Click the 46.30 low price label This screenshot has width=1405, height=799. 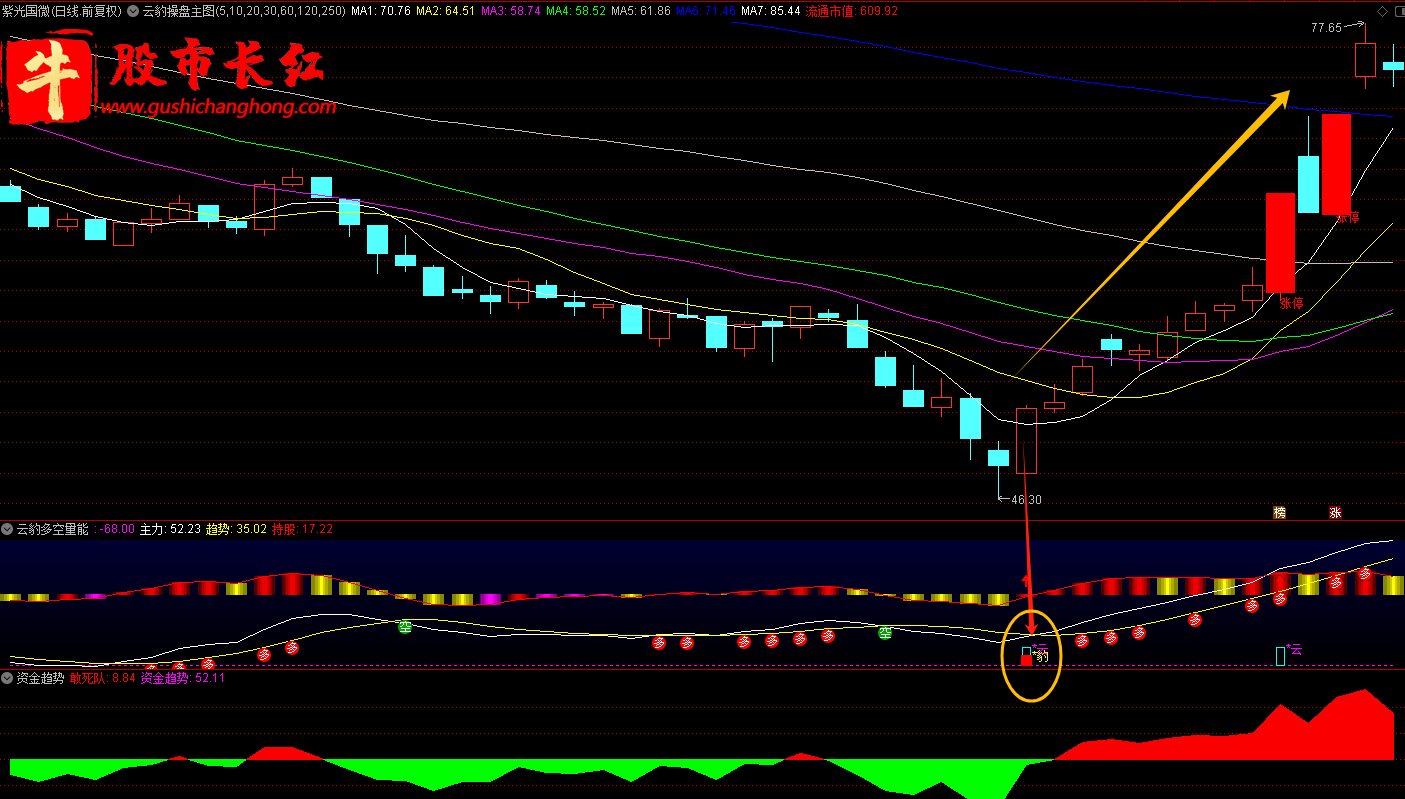click(x=1026, y=500)
